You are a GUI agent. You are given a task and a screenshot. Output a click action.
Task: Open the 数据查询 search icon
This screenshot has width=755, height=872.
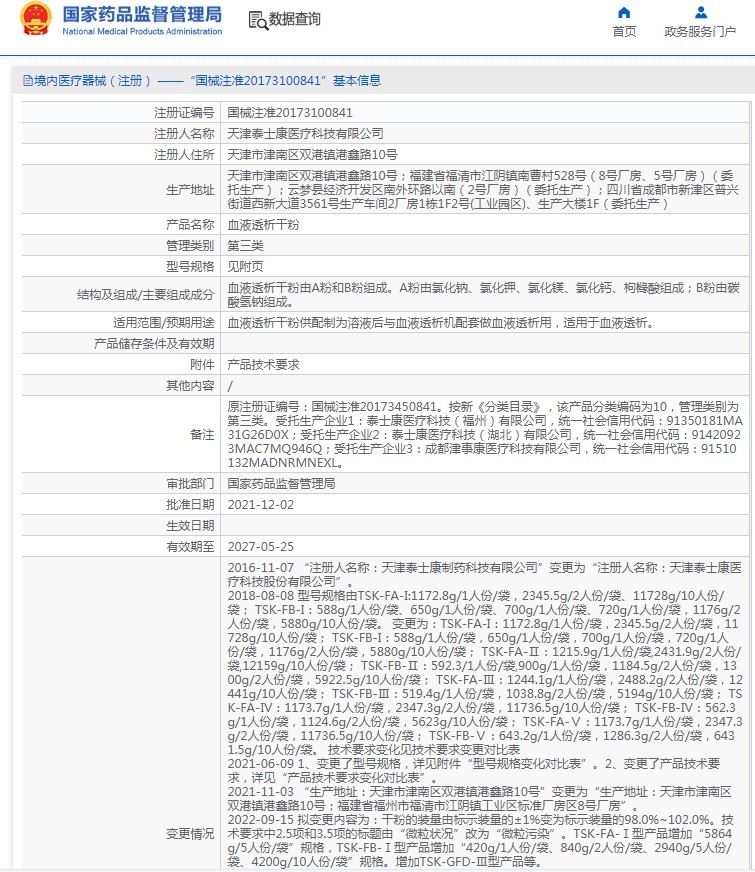pyautogui.click(x=258, y=20)
